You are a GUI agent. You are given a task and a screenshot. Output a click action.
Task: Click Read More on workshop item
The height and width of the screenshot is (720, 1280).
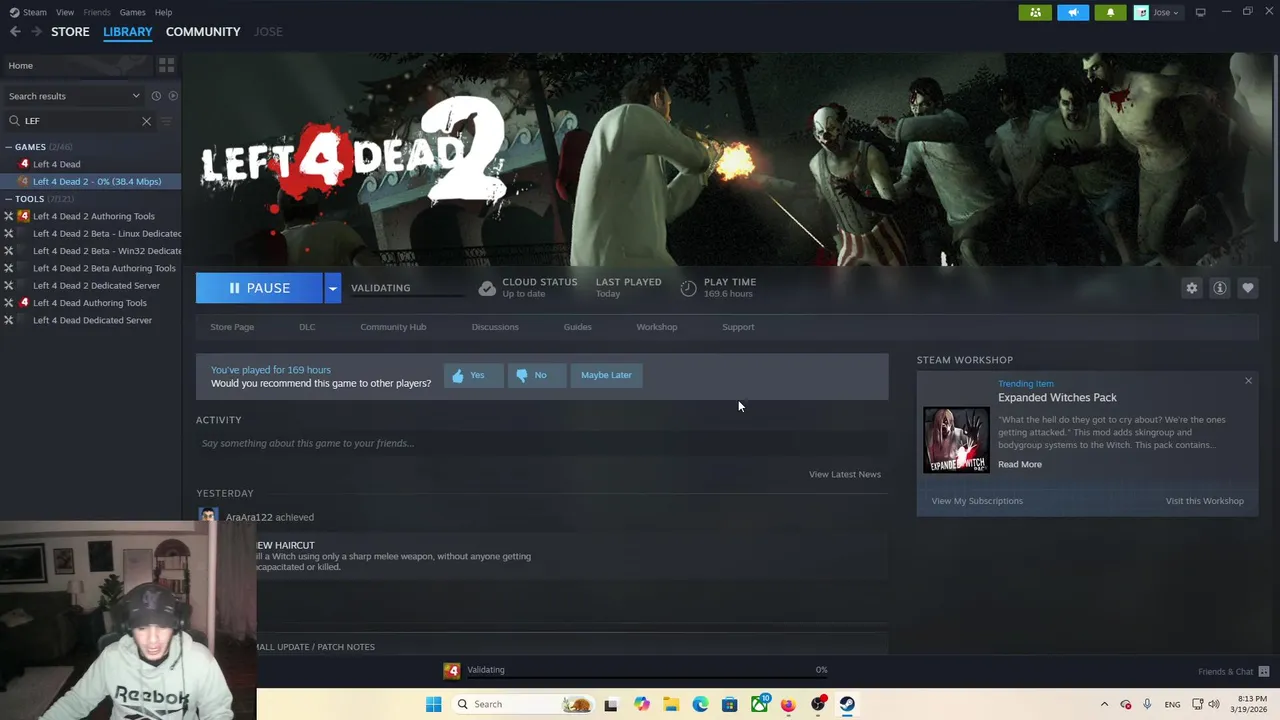coord(1019,464)
